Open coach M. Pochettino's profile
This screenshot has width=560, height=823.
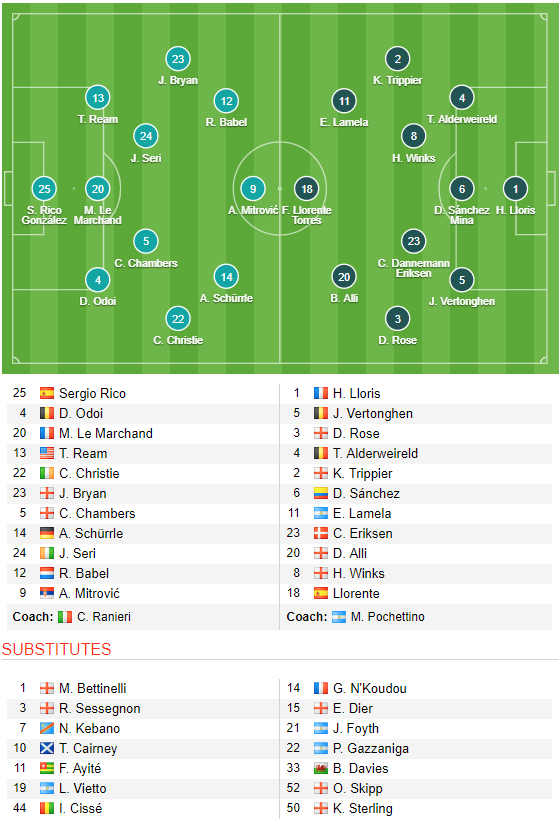(x=387, y=617)
